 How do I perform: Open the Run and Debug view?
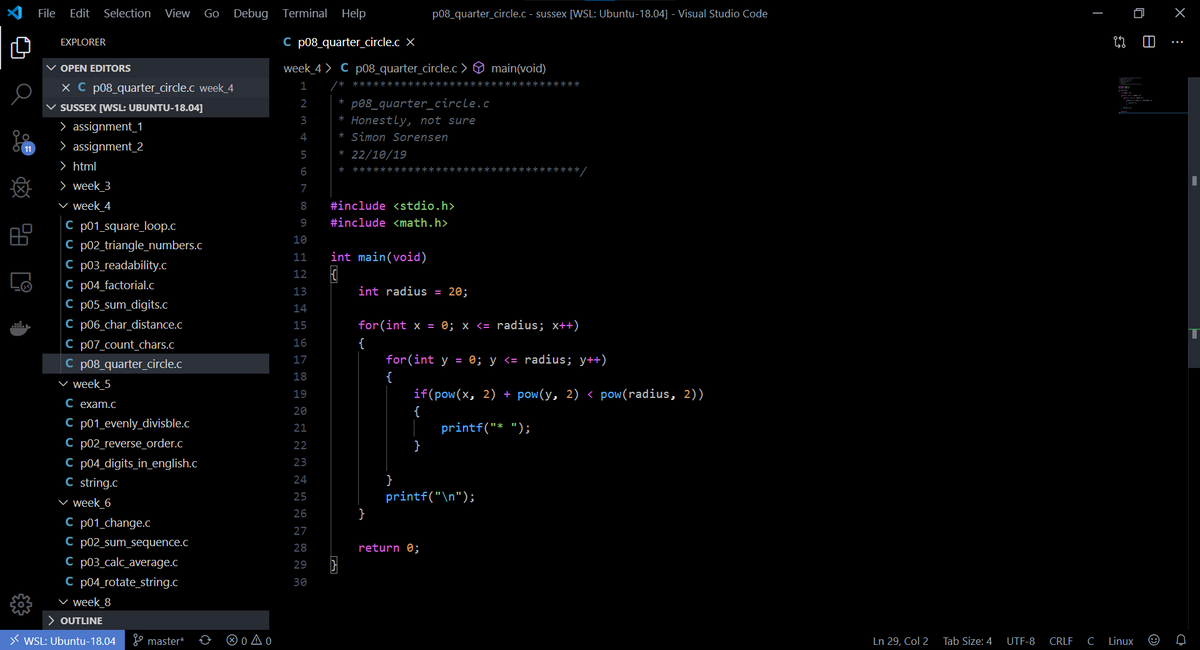tap(21, 188)
